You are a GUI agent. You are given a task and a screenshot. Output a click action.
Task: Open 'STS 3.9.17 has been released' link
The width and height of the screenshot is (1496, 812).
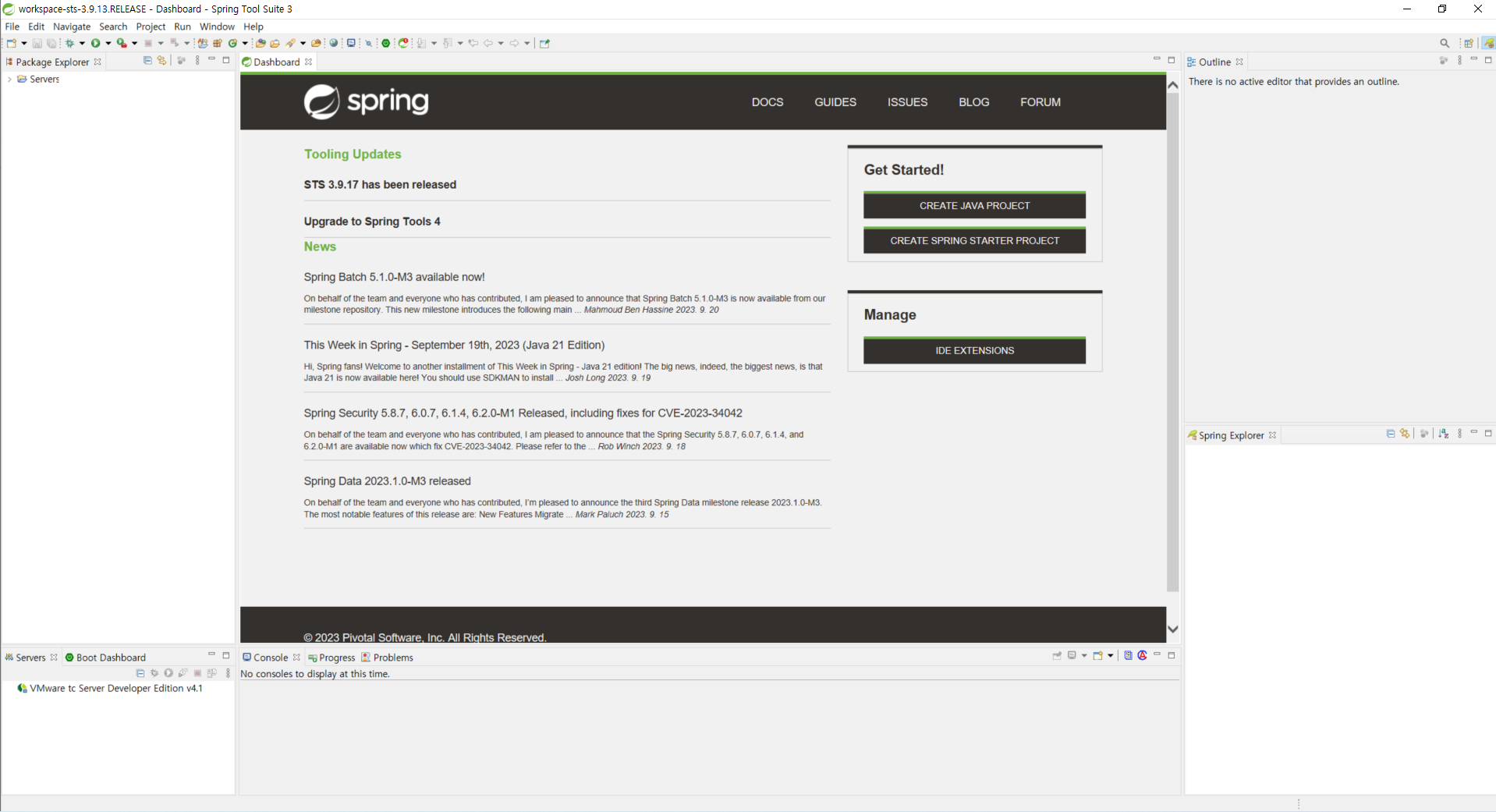click(380, 185)
